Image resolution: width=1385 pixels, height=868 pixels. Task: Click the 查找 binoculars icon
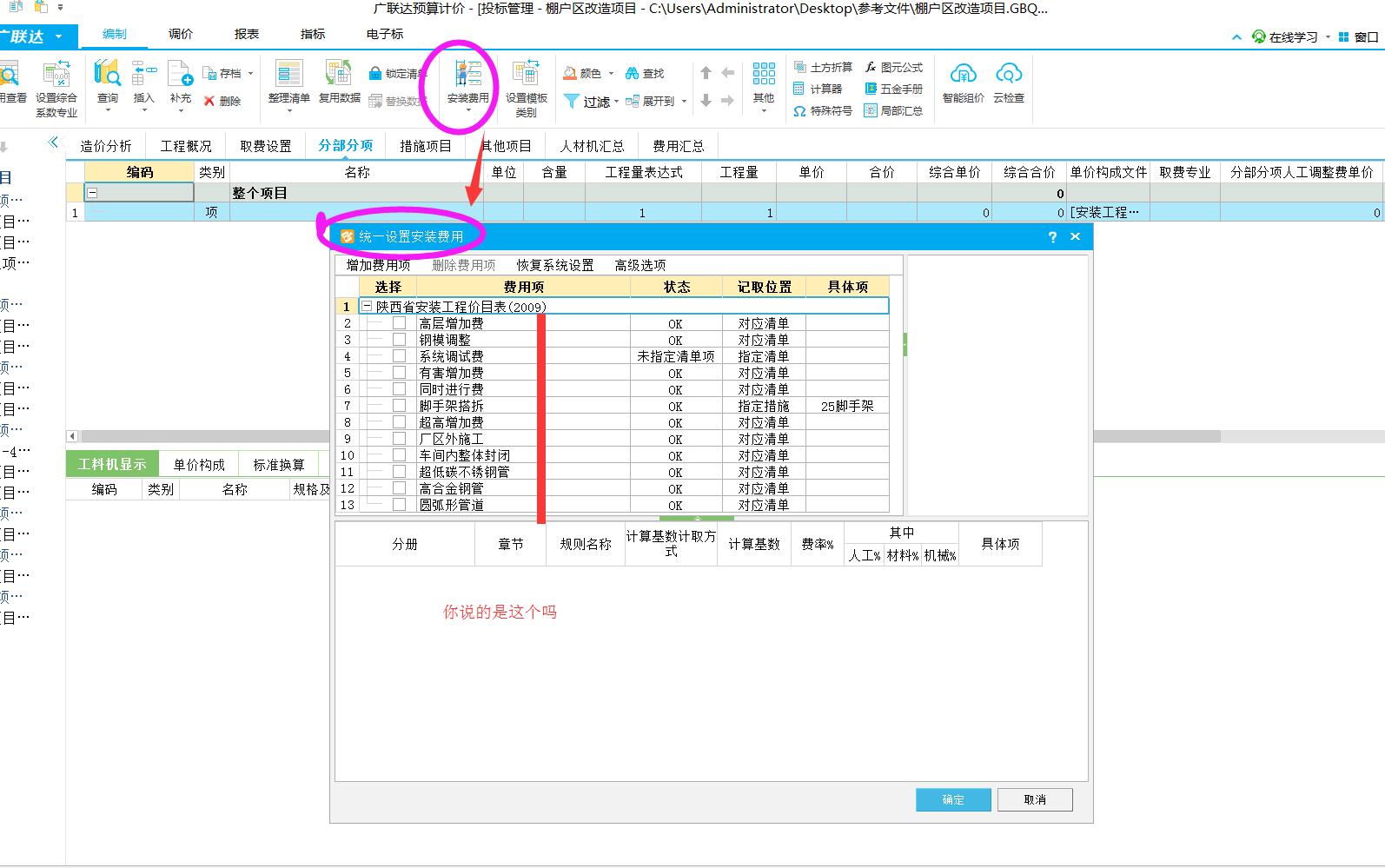pos(632,73)
